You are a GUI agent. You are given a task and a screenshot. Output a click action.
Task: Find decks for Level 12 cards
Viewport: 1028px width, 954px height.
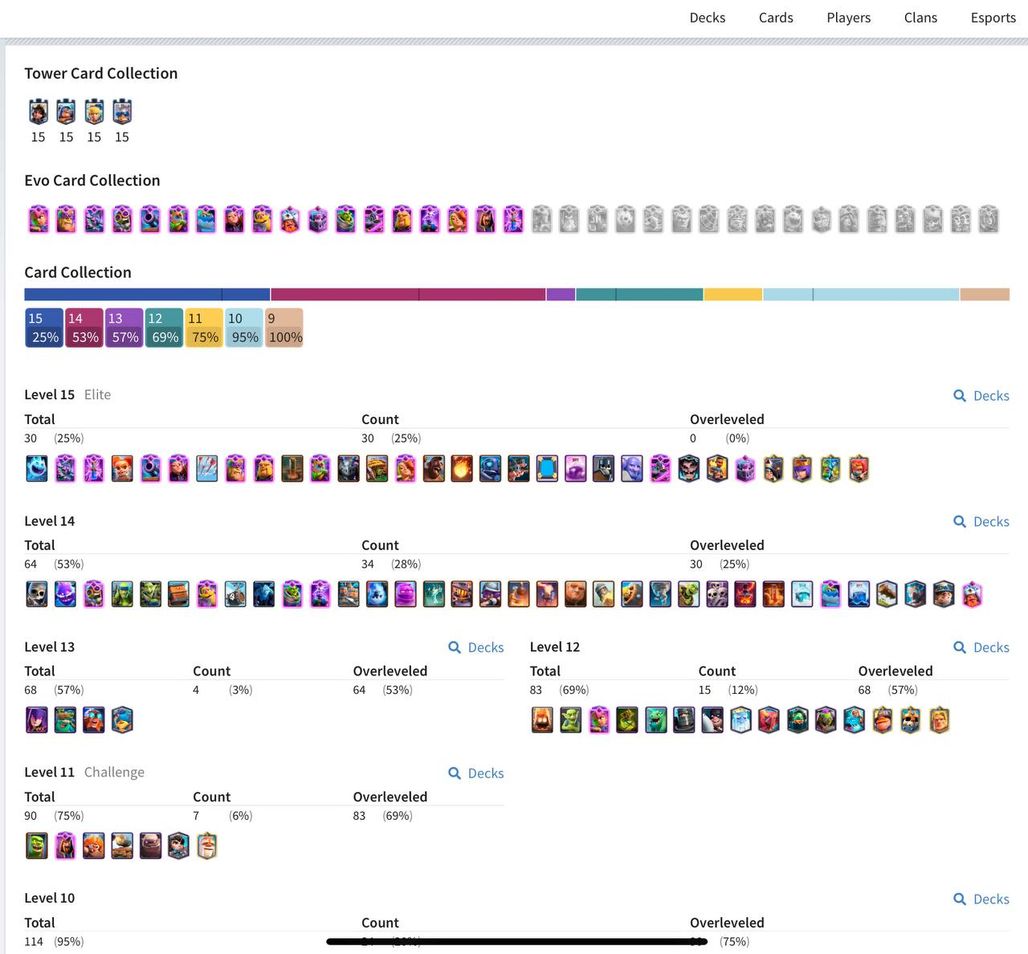tap(981, 647)
